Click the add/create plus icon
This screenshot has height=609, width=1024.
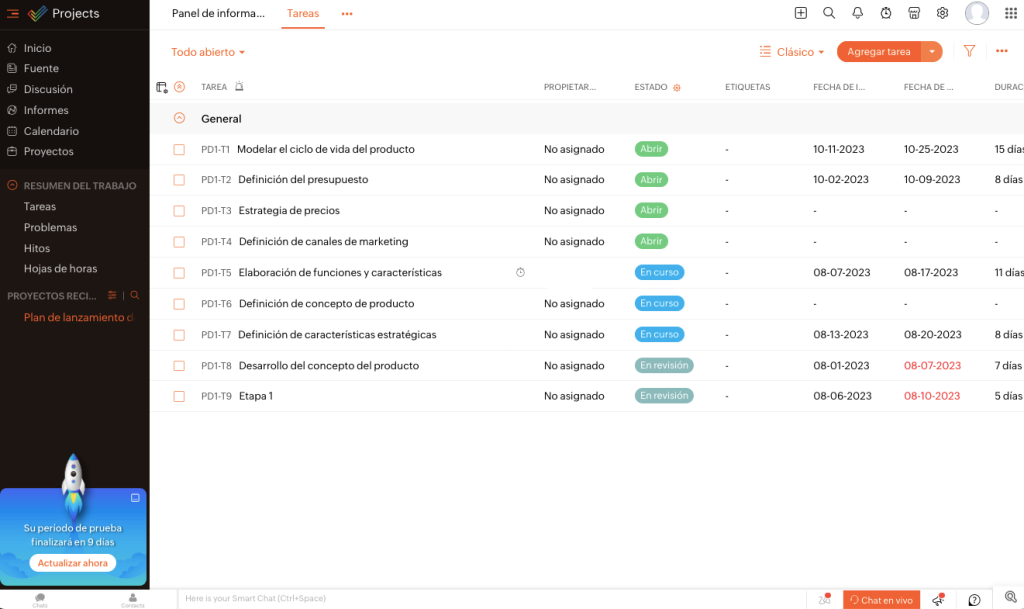click(x=801, y=13)
